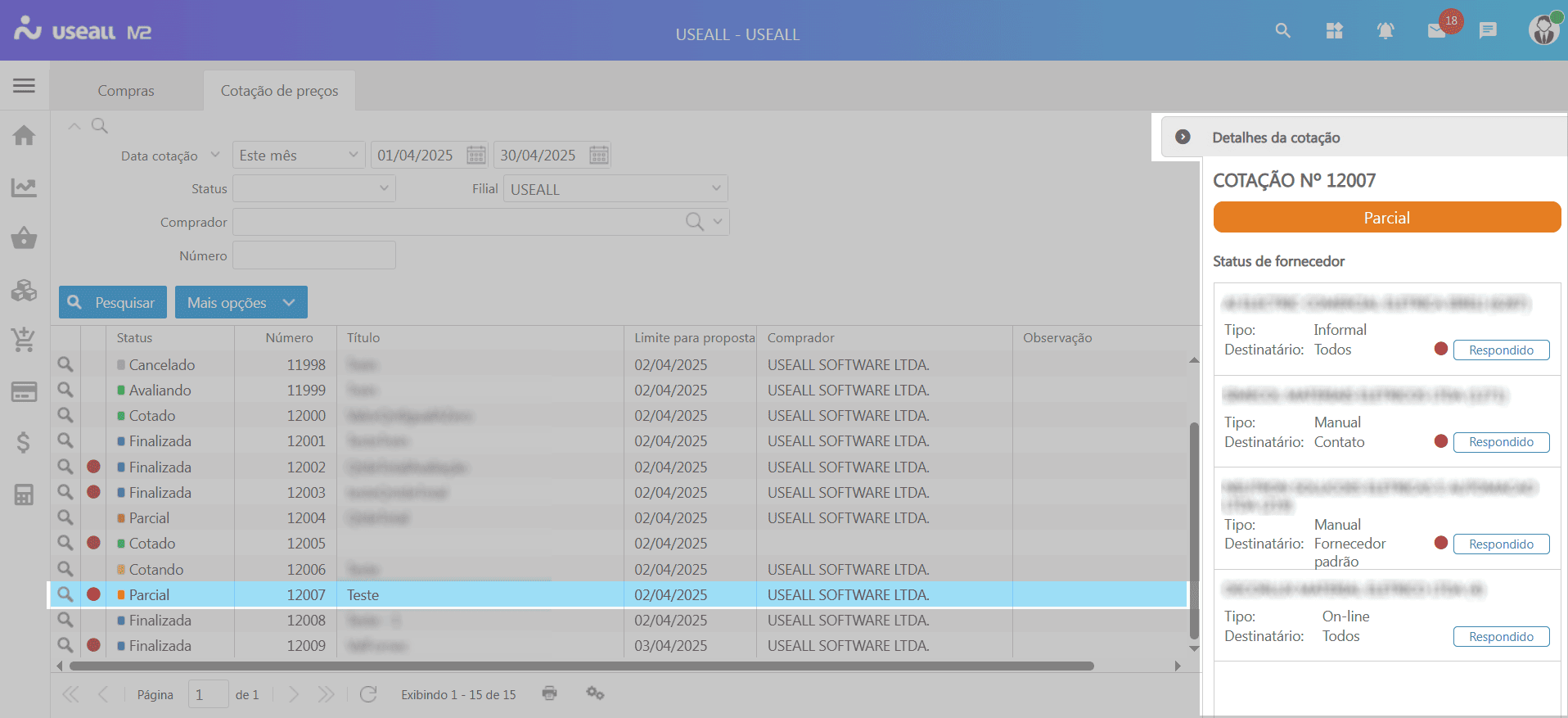The height and width of the screenshot is (718, 1568).
Task: Go to the first page arrows
Action: point(70,694)
